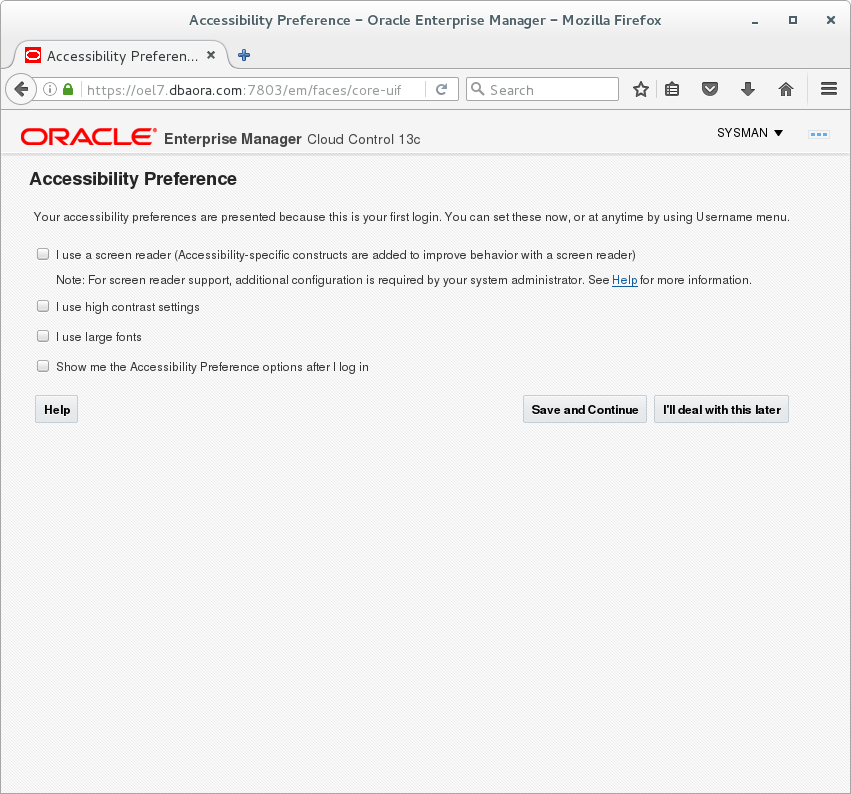Viewport: 851px width, 794px height.
Task: Bookmark this page with the star icon
Action: tap(640, 89)
